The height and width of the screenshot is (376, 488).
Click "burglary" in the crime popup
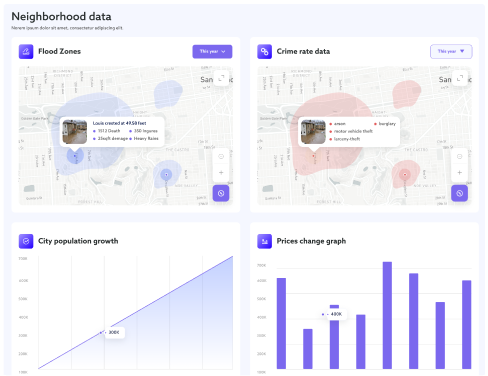click(387, 124)
